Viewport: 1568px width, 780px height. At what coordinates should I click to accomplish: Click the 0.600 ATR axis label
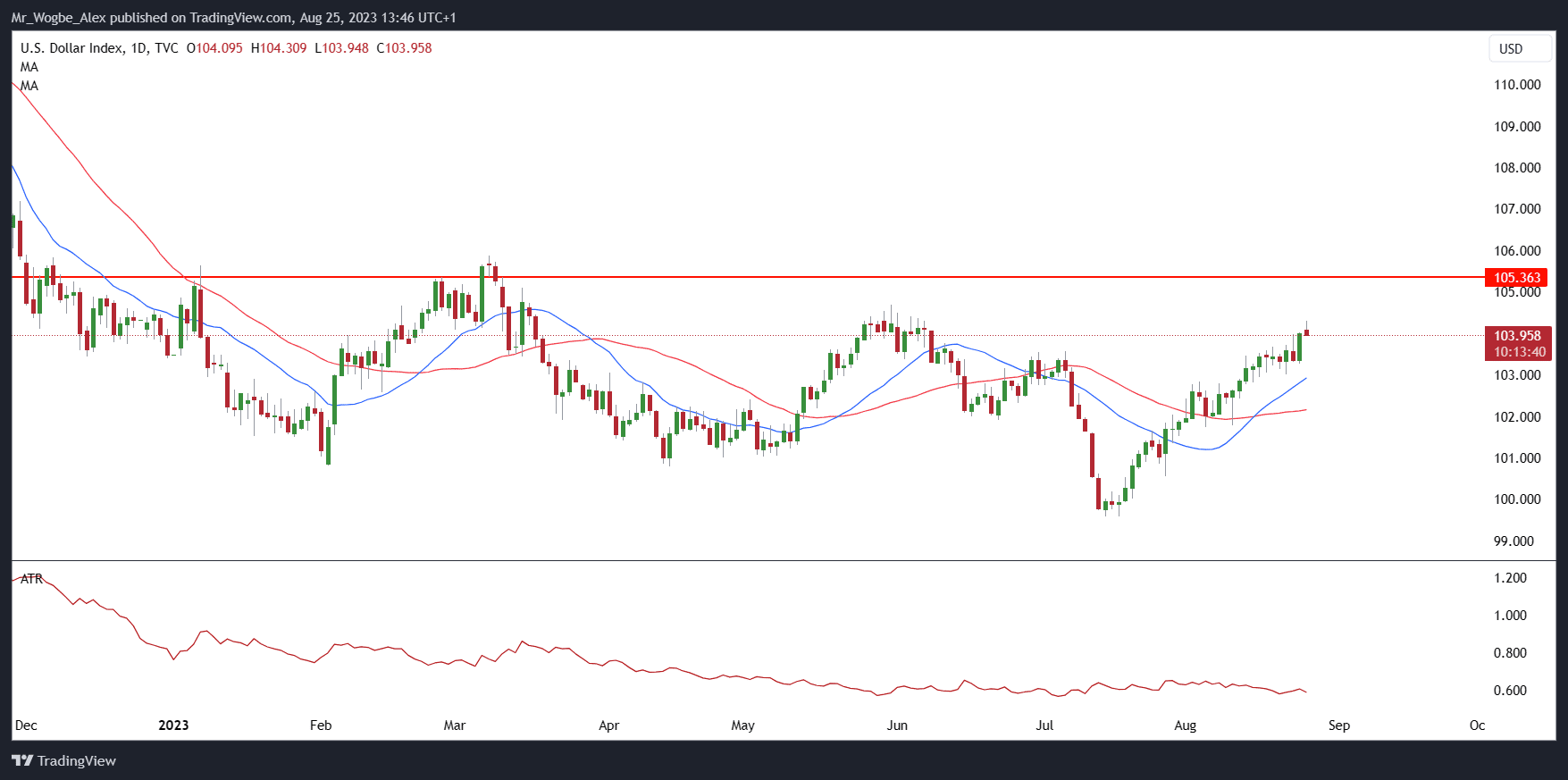(x=1510, y=691)
